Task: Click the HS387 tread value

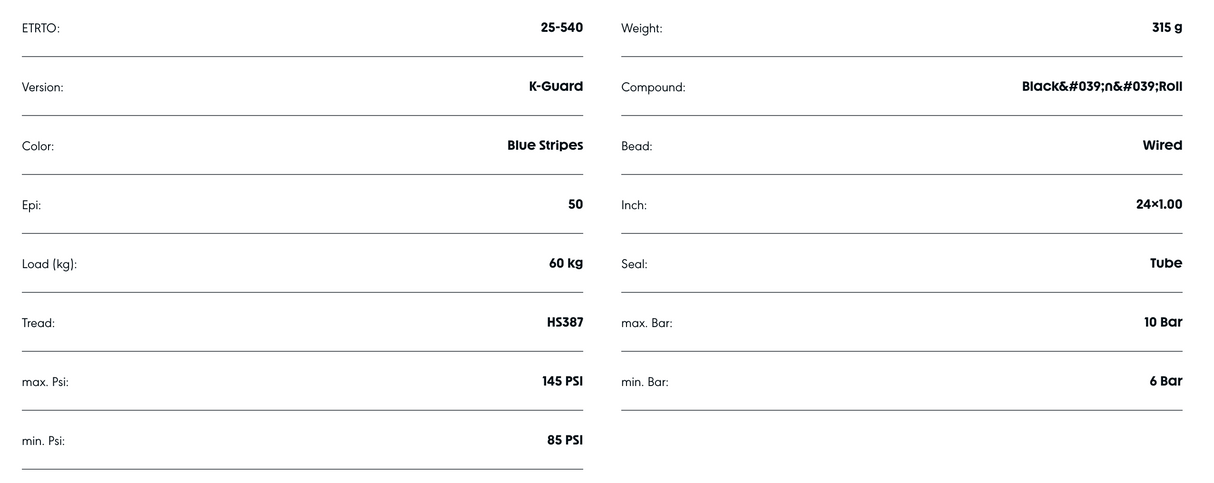Action: point(563,323)
